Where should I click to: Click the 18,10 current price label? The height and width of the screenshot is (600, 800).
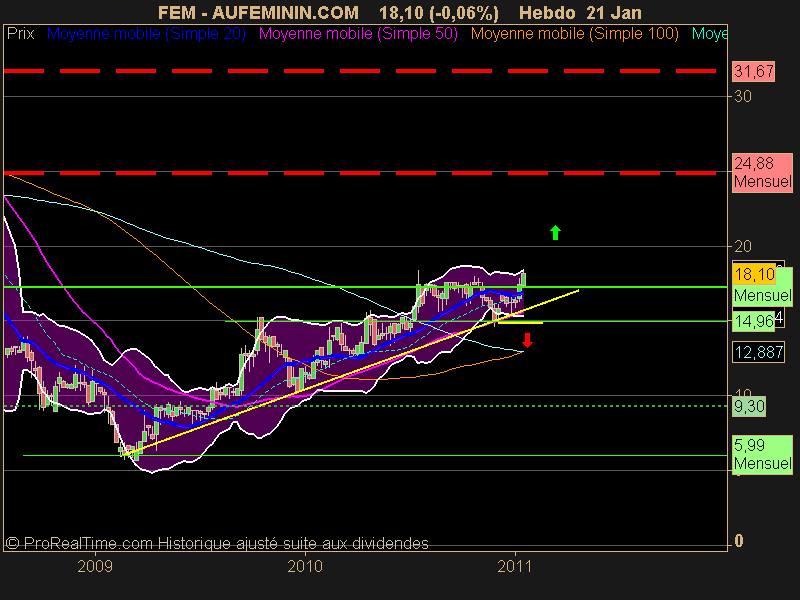tap(754, 274)
